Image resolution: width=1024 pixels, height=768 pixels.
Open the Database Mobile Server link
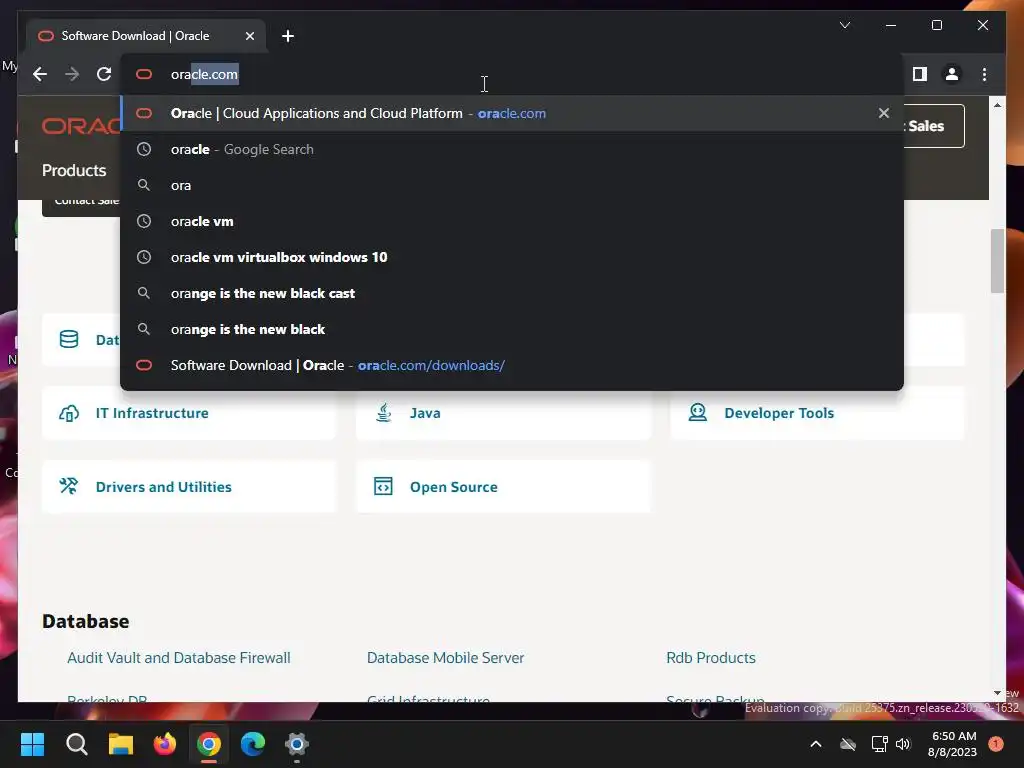(445, 658)
